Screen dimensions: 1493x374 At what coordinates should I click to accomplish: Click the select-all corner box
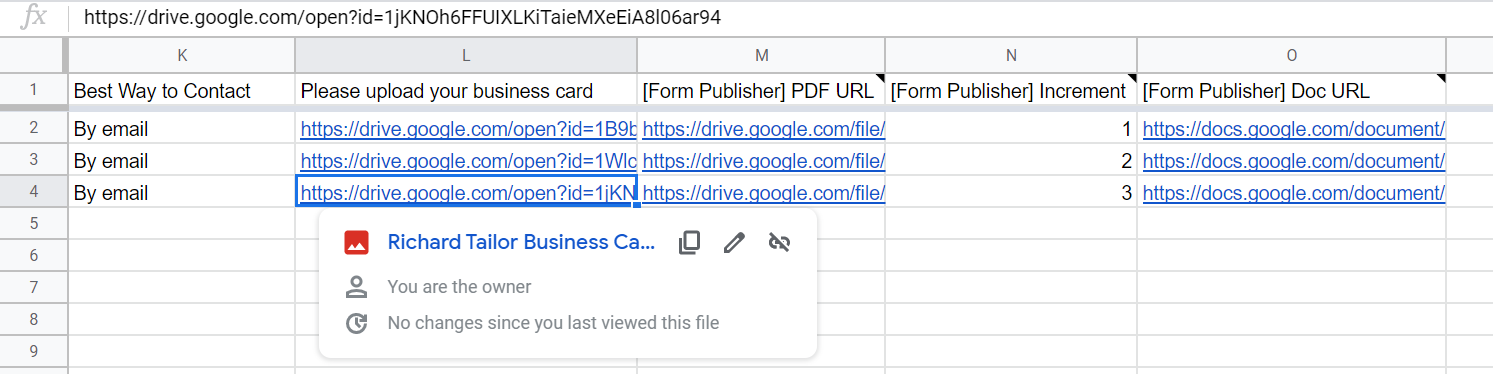pyautogui.click(x=33, y=55)
